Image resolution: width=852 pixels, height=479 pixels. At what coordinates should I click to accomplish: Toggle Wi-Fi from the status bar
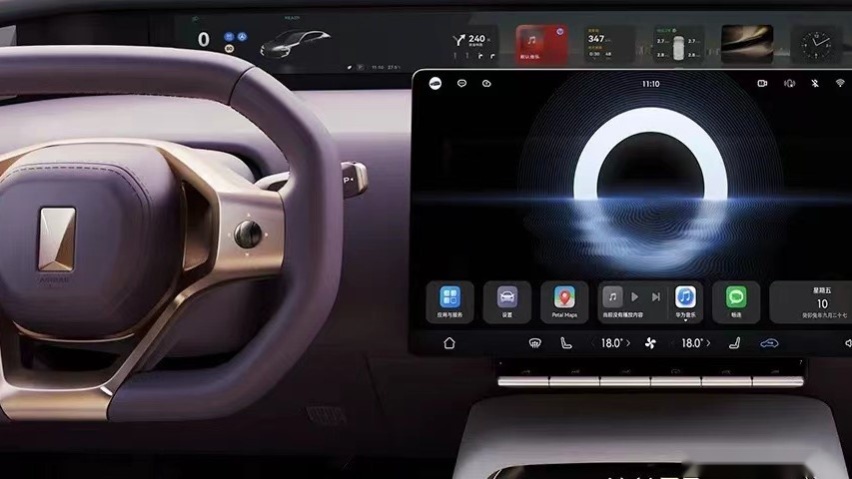pyautogui.click(x=840, y=83)
